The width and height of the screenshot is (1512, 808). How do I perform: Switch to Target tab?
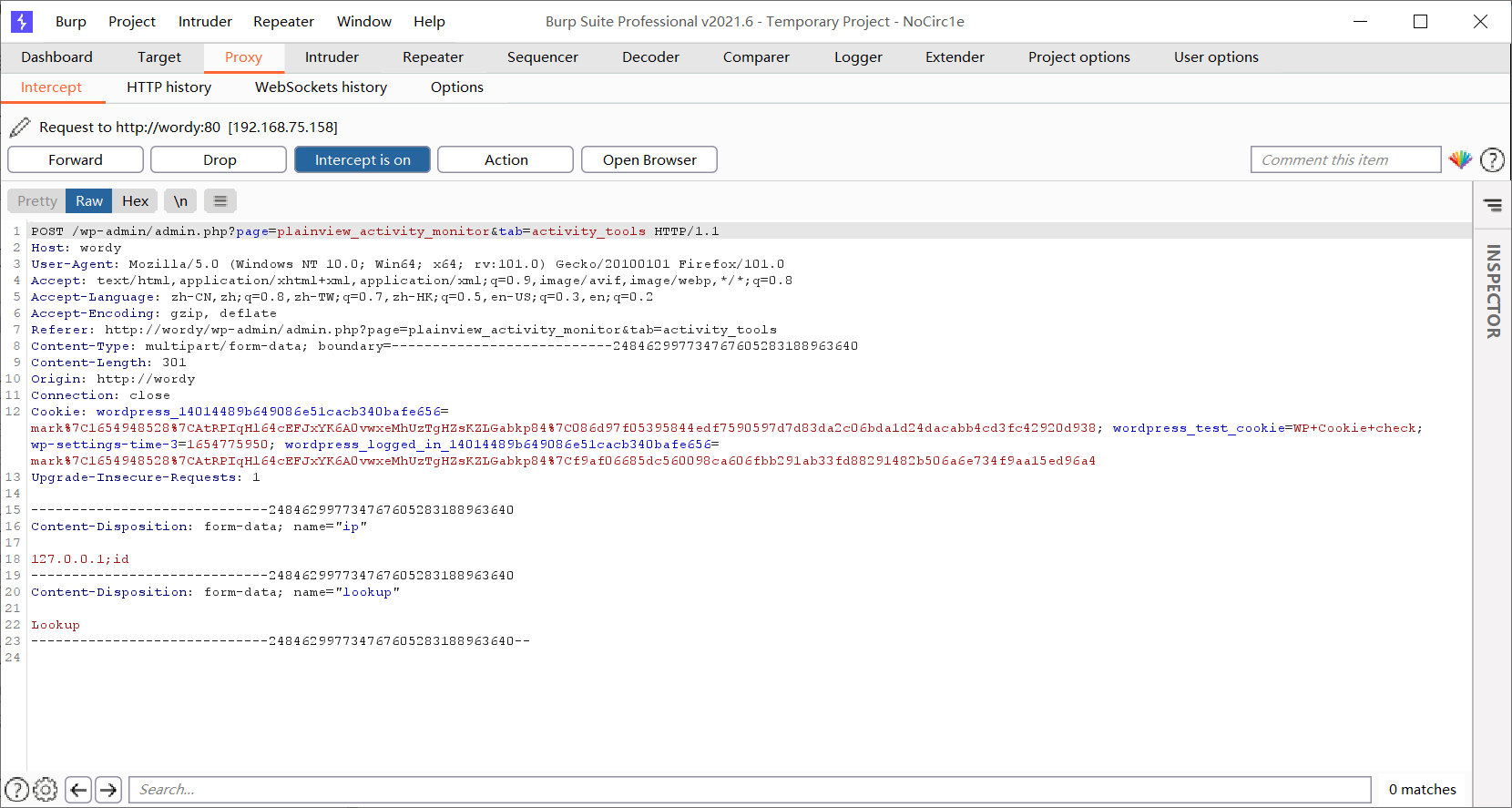(x=159, y=56)
